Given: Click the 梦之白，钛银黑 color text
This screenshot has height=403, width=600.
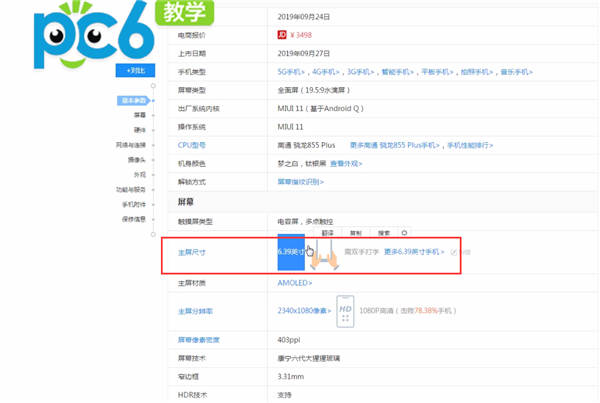Looking at the screenshot, I should coord(302,164).
